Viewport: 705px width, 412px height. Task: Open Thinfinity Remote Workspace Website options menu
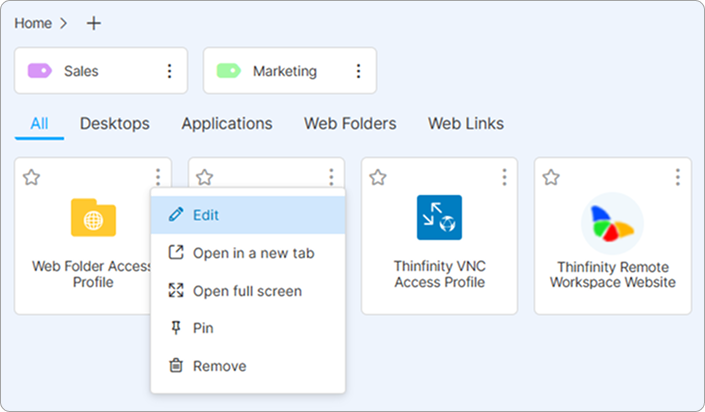point(678,177)
